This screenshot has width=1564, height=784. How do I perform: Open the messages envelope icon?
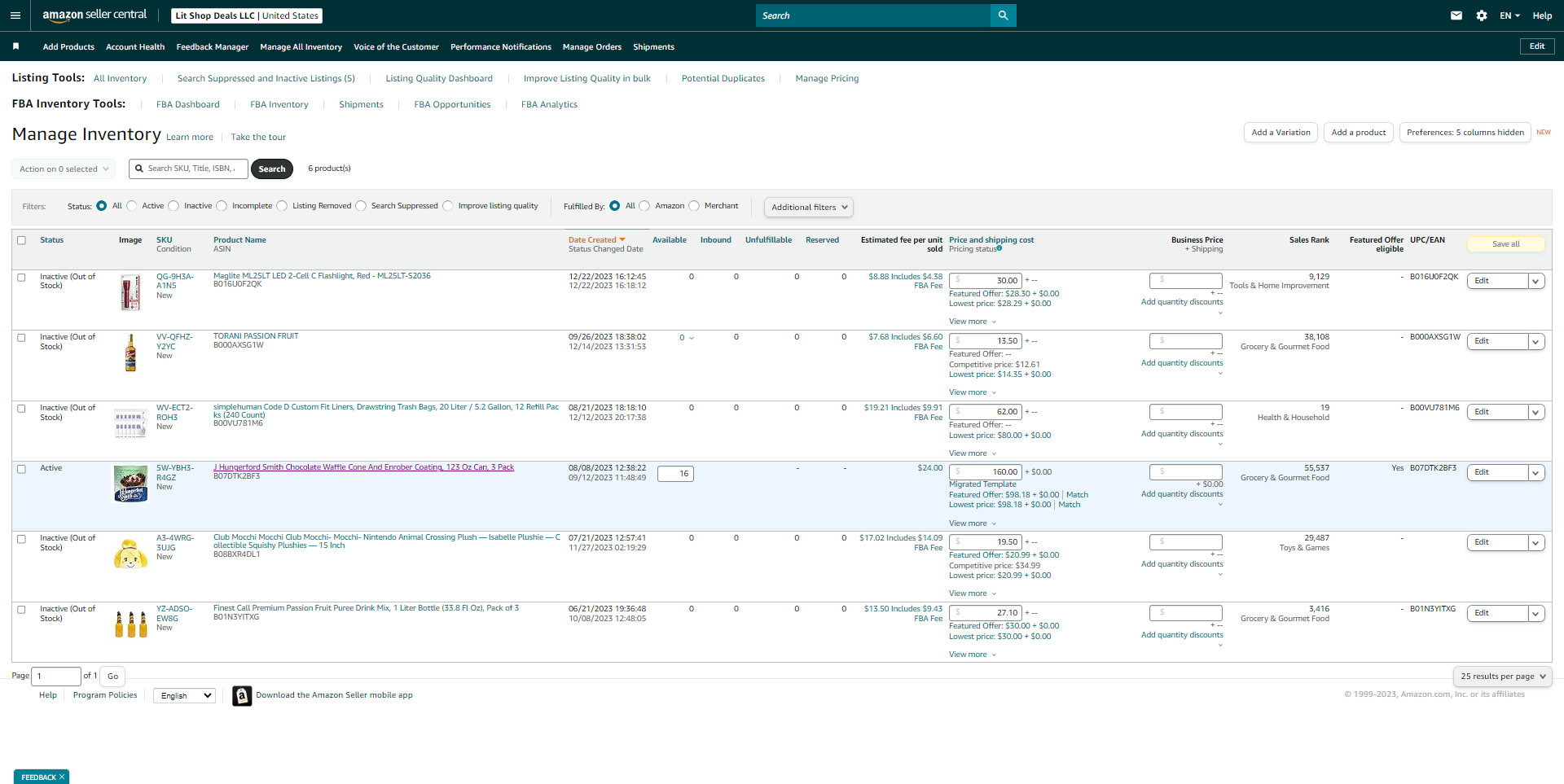(1456, 15)
